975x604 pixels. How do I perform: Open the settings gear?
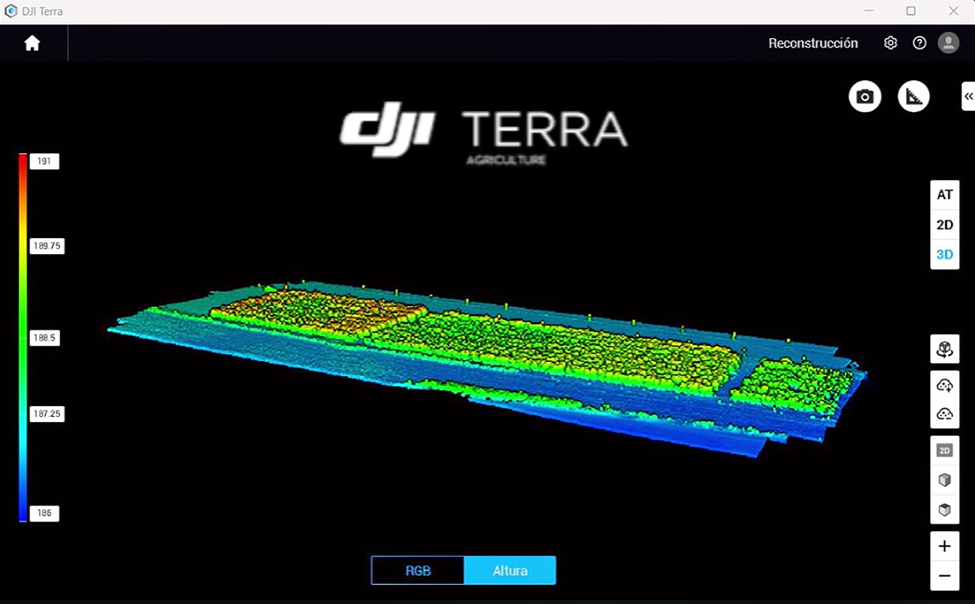890,43
